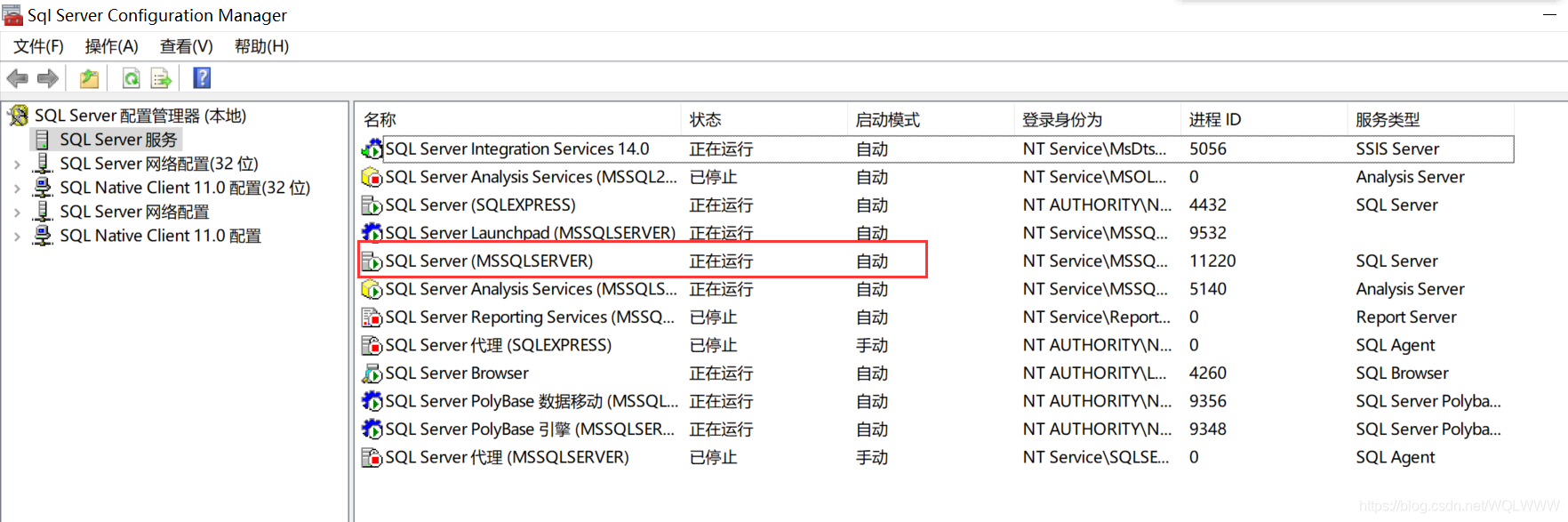1568x522 pixels.
Task: Sort by the 进程 ID column header
Action: coord(1264,119)
